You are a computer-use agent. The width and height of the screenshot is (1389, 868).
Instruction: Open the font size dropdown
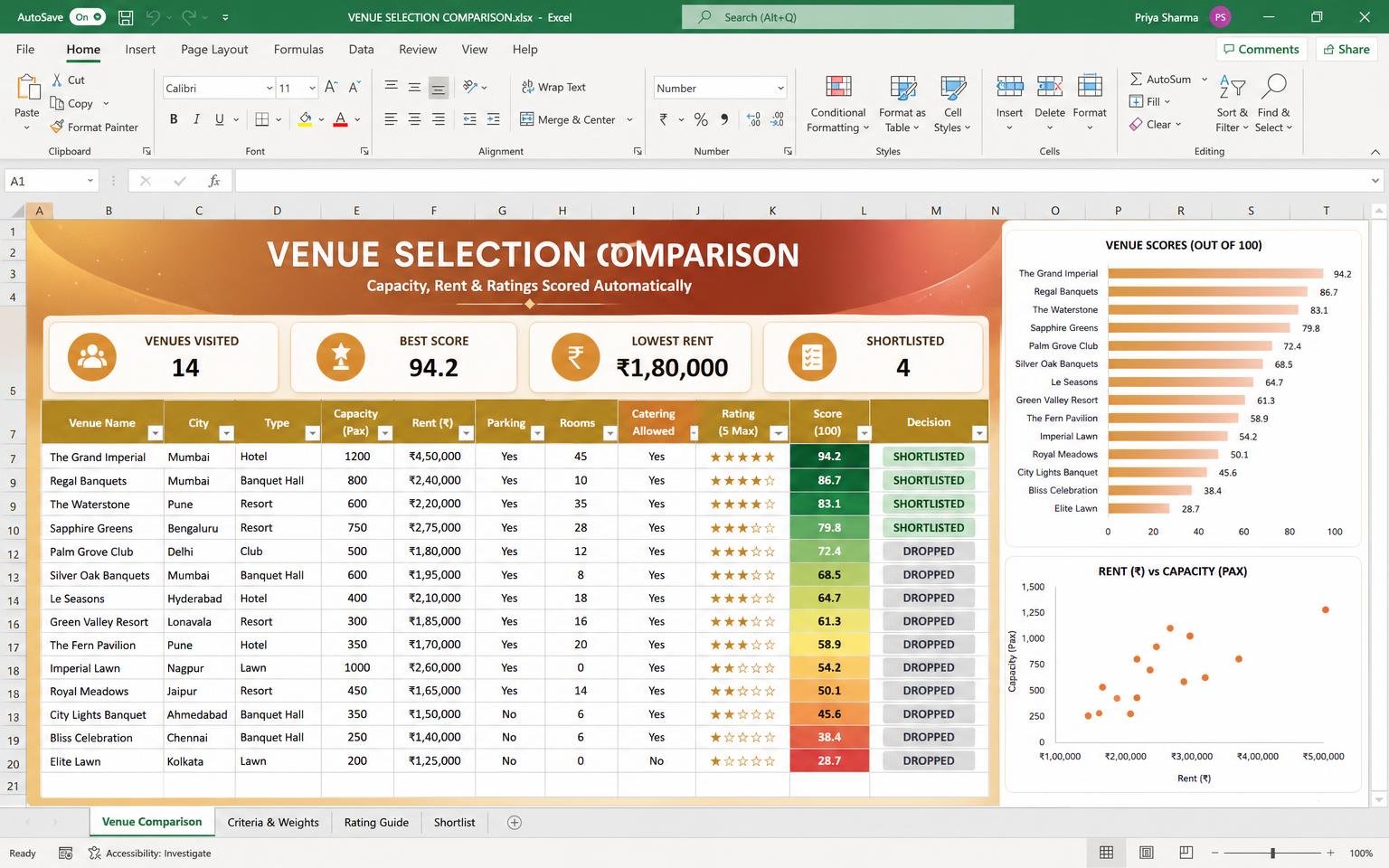pos(312,88)
